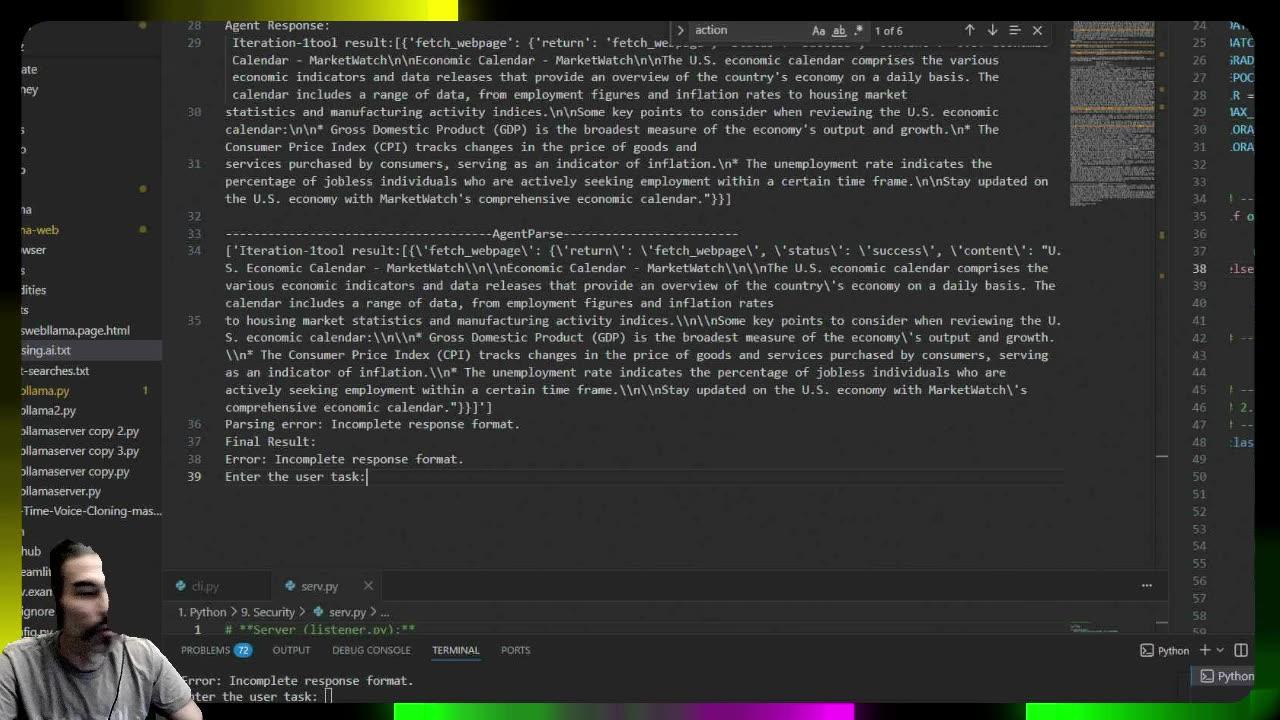
Task: Open the terminal launch profile dropdown
Action: (1221, 650)
